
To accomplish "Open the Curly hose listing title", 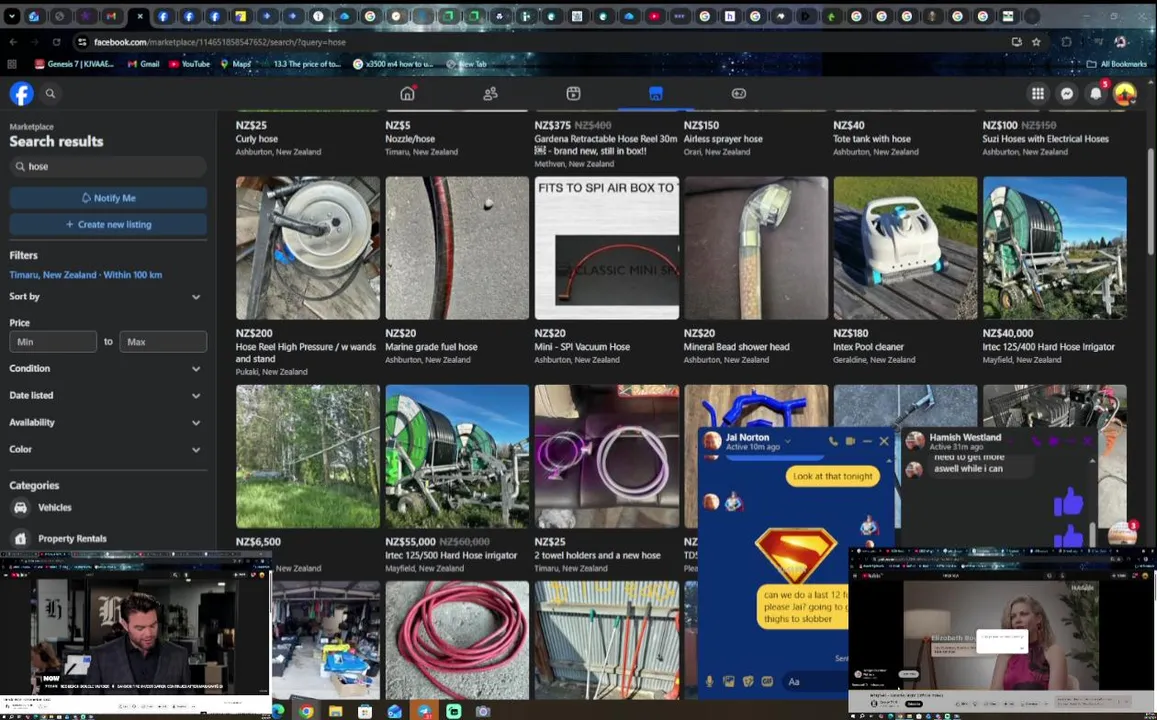I will [256, 139].
